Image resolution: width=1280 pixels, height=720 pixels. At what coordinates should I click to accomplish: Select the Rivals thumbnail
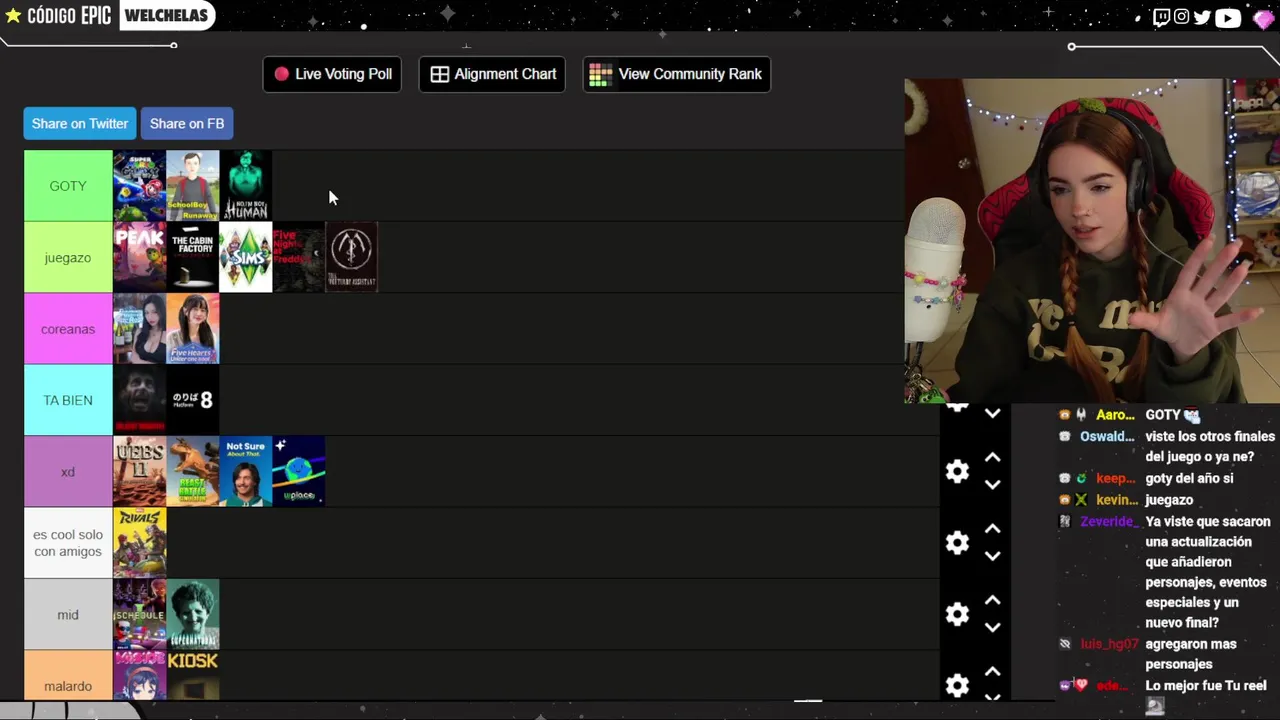[x=139, y=543]
